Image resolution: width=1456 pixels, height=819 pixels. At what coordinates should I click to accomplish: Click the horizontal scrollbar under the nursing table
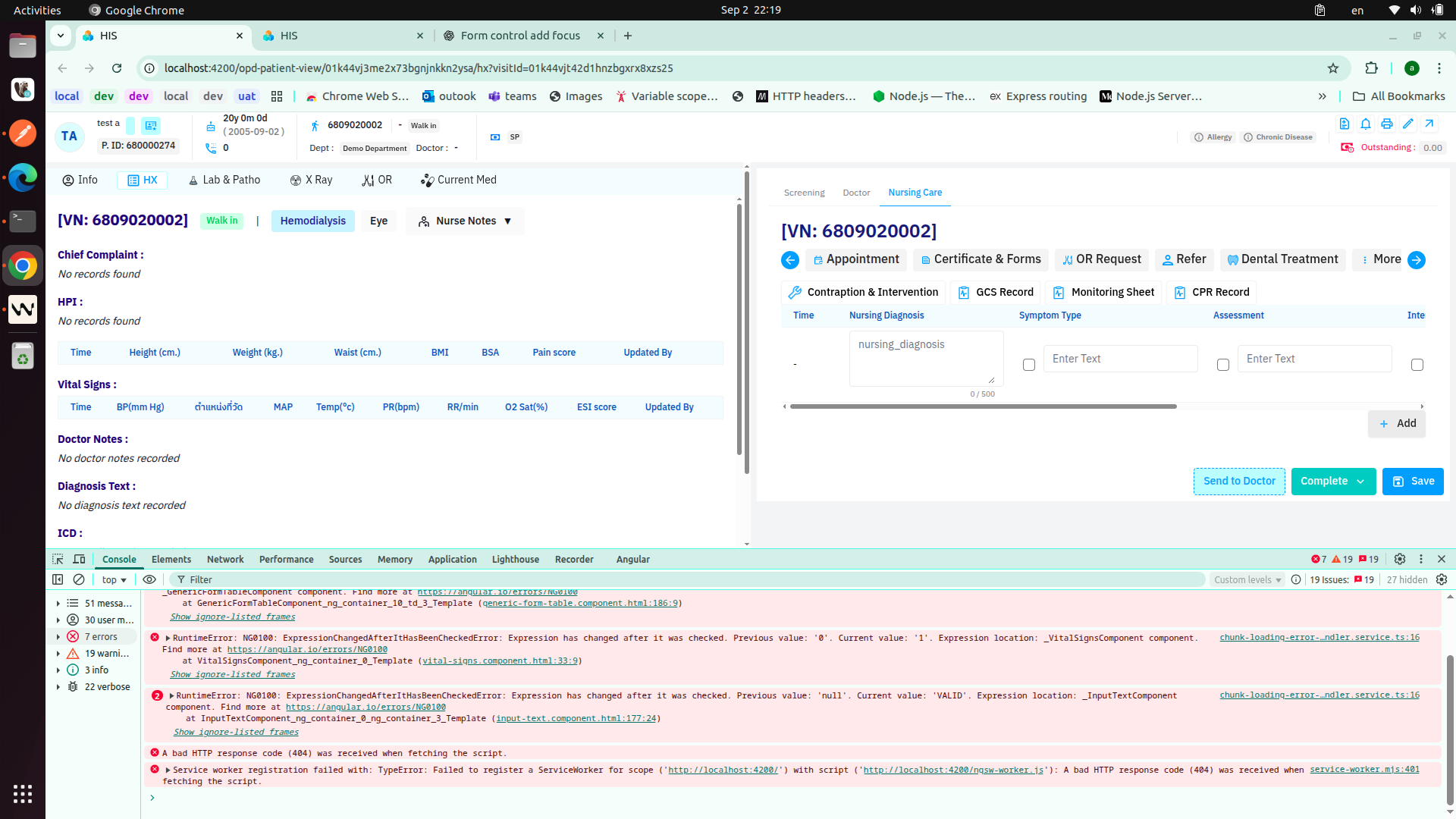tap(983, 406)
